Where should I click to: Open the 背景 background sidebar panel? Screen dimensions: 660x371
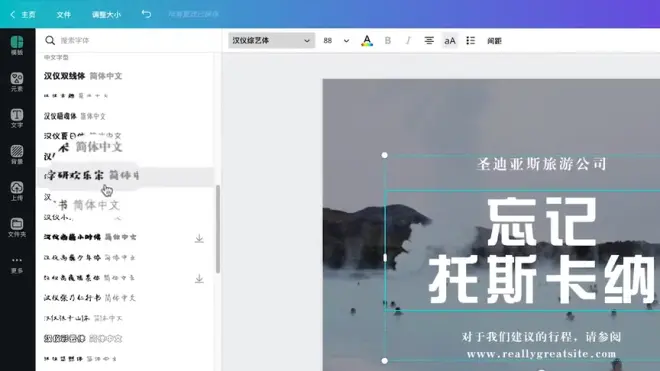[17, 155]
